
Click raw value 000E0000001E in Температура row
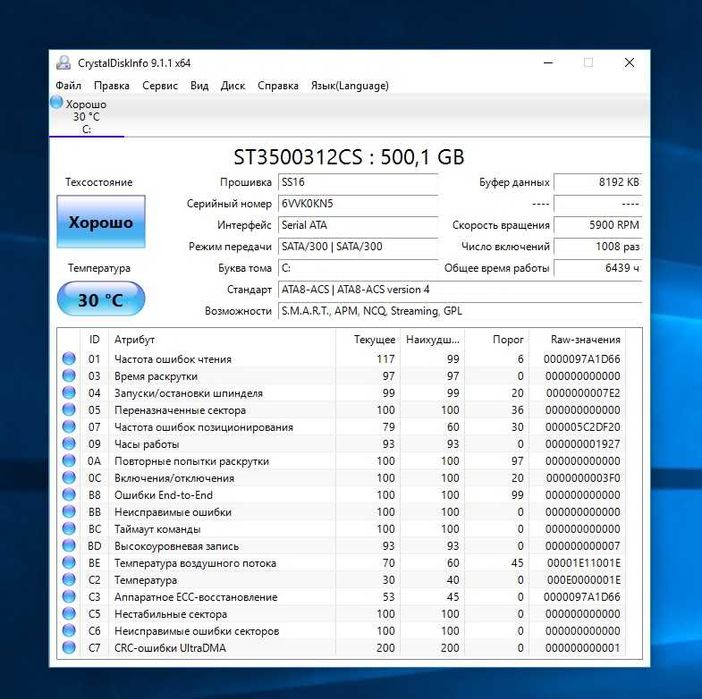pos(583,580)
